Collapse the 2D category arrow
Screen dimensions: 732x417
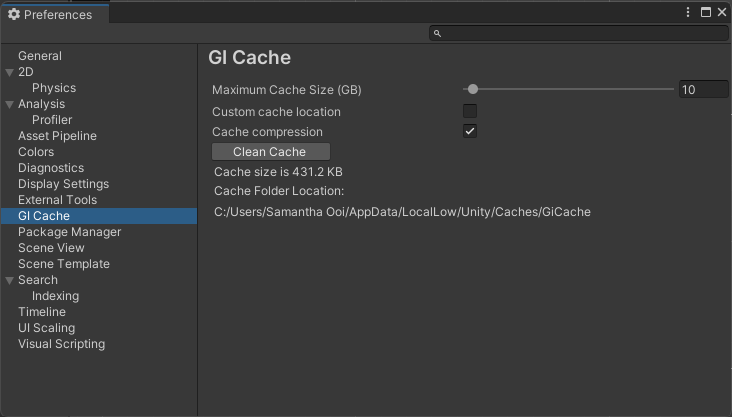10,72
